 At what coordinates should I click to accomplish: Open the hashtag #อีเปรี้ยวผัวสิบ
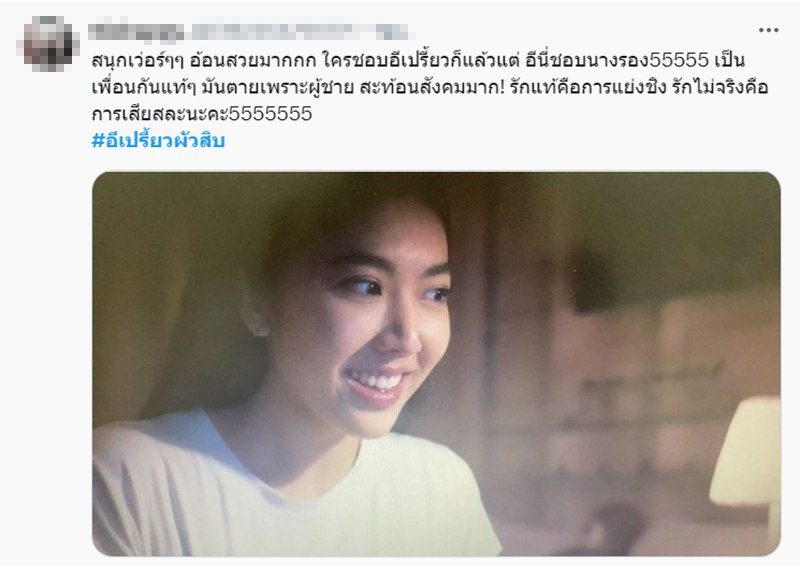158,140
